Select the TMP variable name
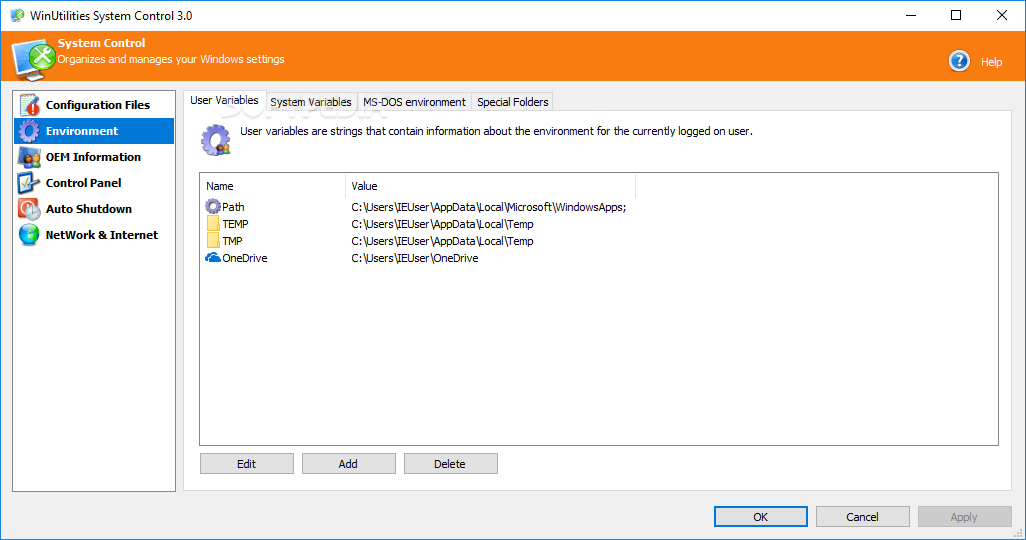1026x540 pixels. [x=232, y=241]
